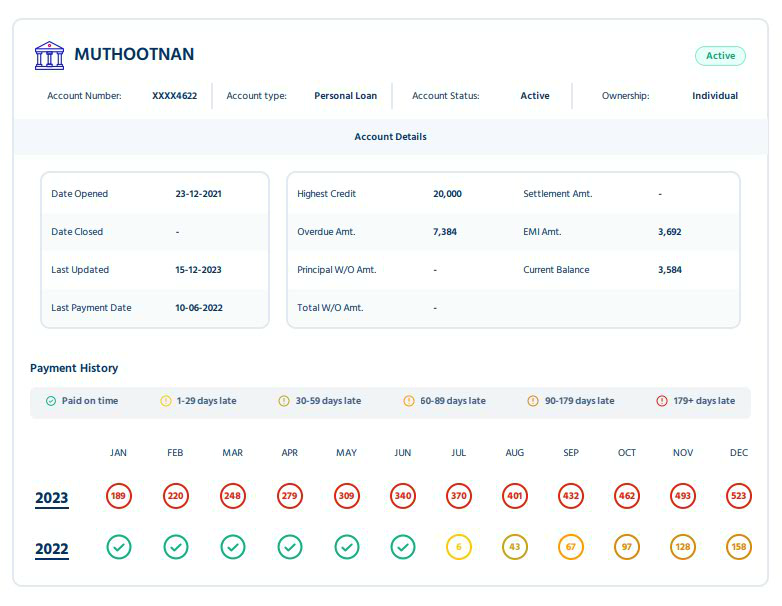
Task: Click the 90-179 days late legend icon
Action: [533, 401]
